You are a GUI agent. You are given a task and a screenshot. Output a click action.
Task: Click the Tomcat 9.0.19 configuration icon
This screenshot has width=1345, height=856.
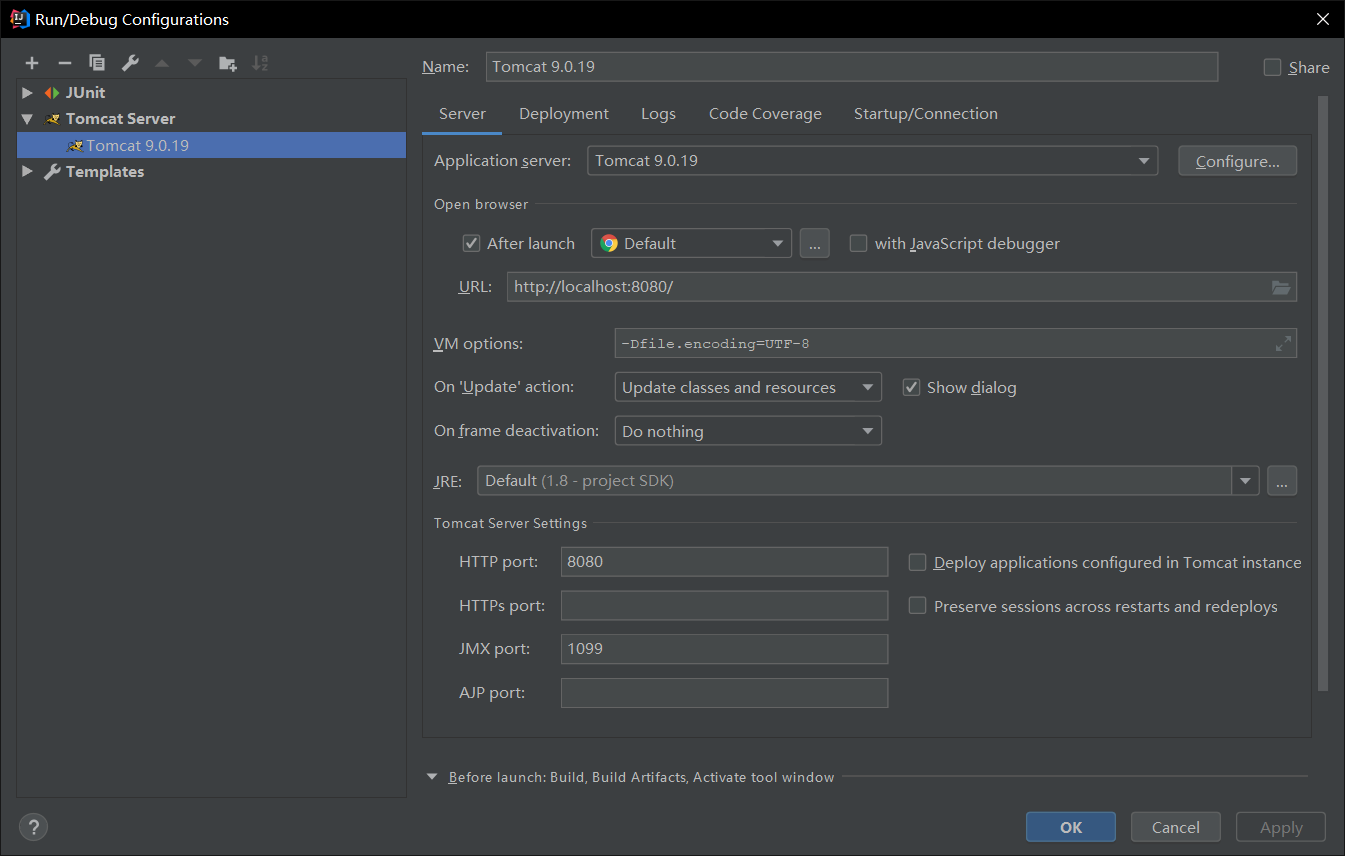point(75,145)
